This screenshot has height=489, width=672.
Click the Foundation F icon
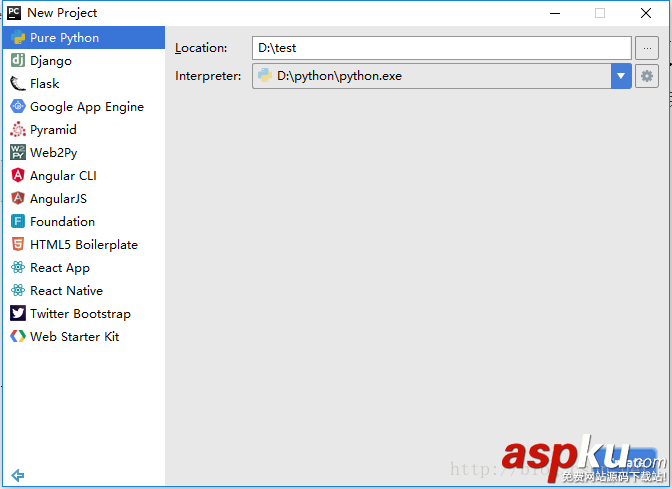18,222
